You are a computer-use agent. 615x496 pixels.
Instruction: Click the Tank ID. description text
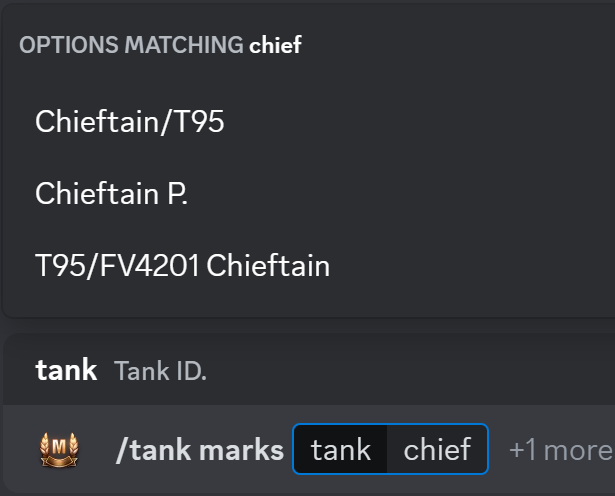[160, 371]
